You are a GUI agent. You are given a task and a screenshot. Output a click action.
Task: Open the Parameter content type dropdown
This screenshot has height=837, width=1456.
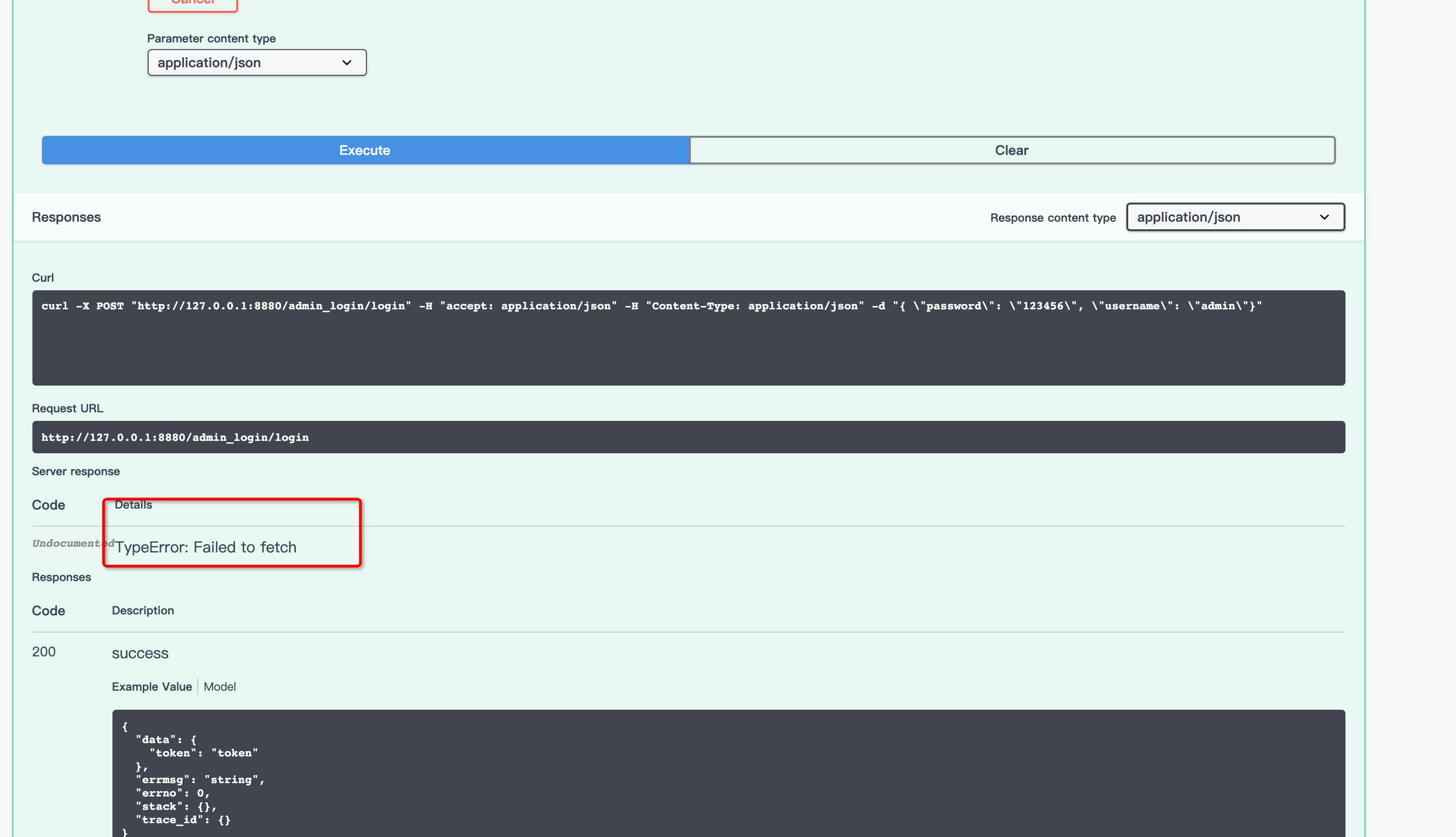pyautogui.click(x=257, y=62)
